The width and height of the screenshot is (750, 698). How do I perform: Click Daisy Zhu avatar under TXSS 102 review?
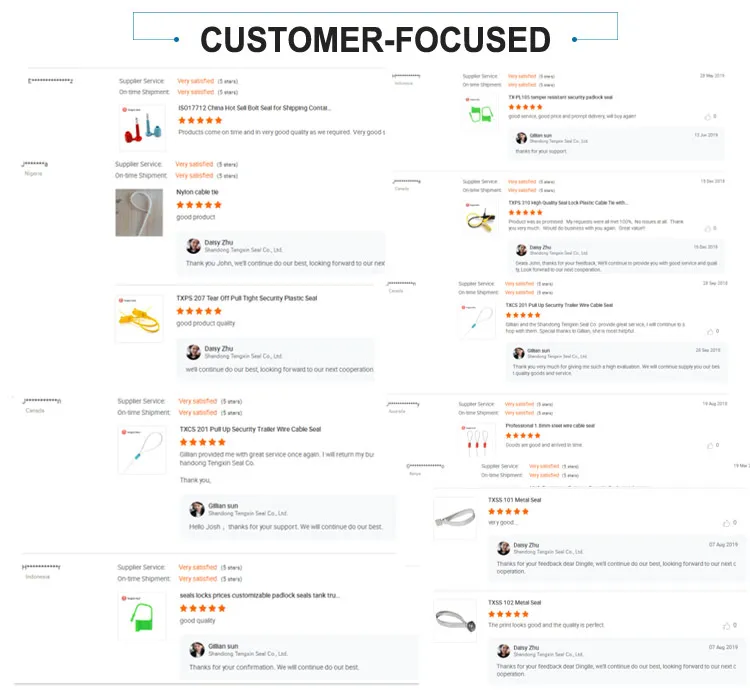click(504, 650)
